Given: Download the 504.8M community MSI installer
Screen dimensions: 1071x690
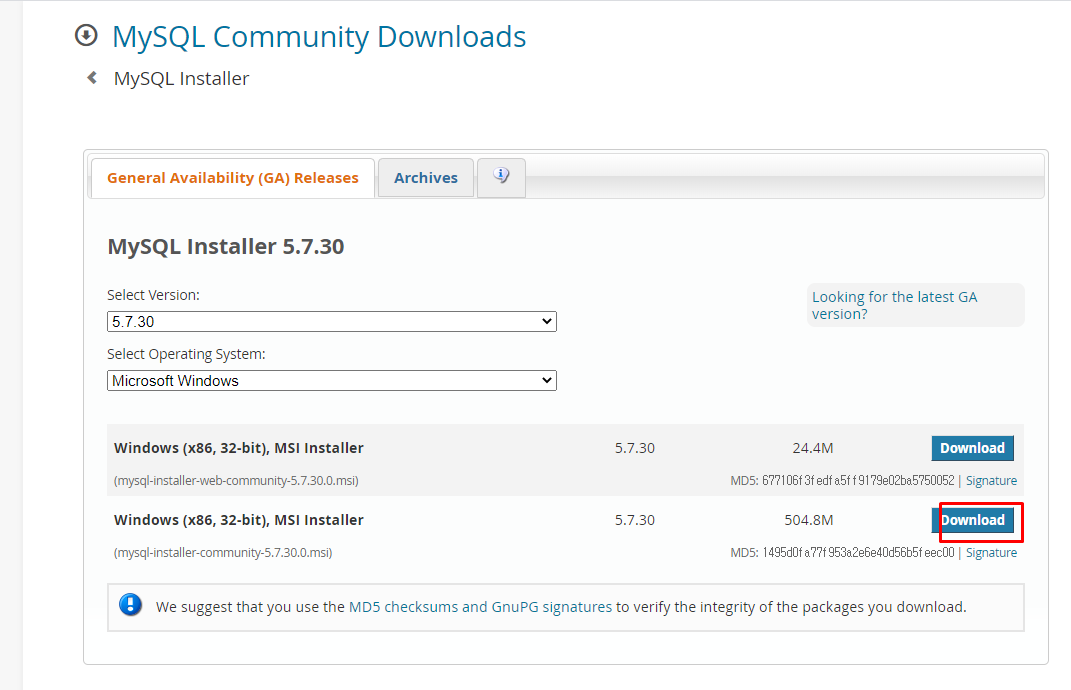Looking at the screenshot, I should 973,521.
